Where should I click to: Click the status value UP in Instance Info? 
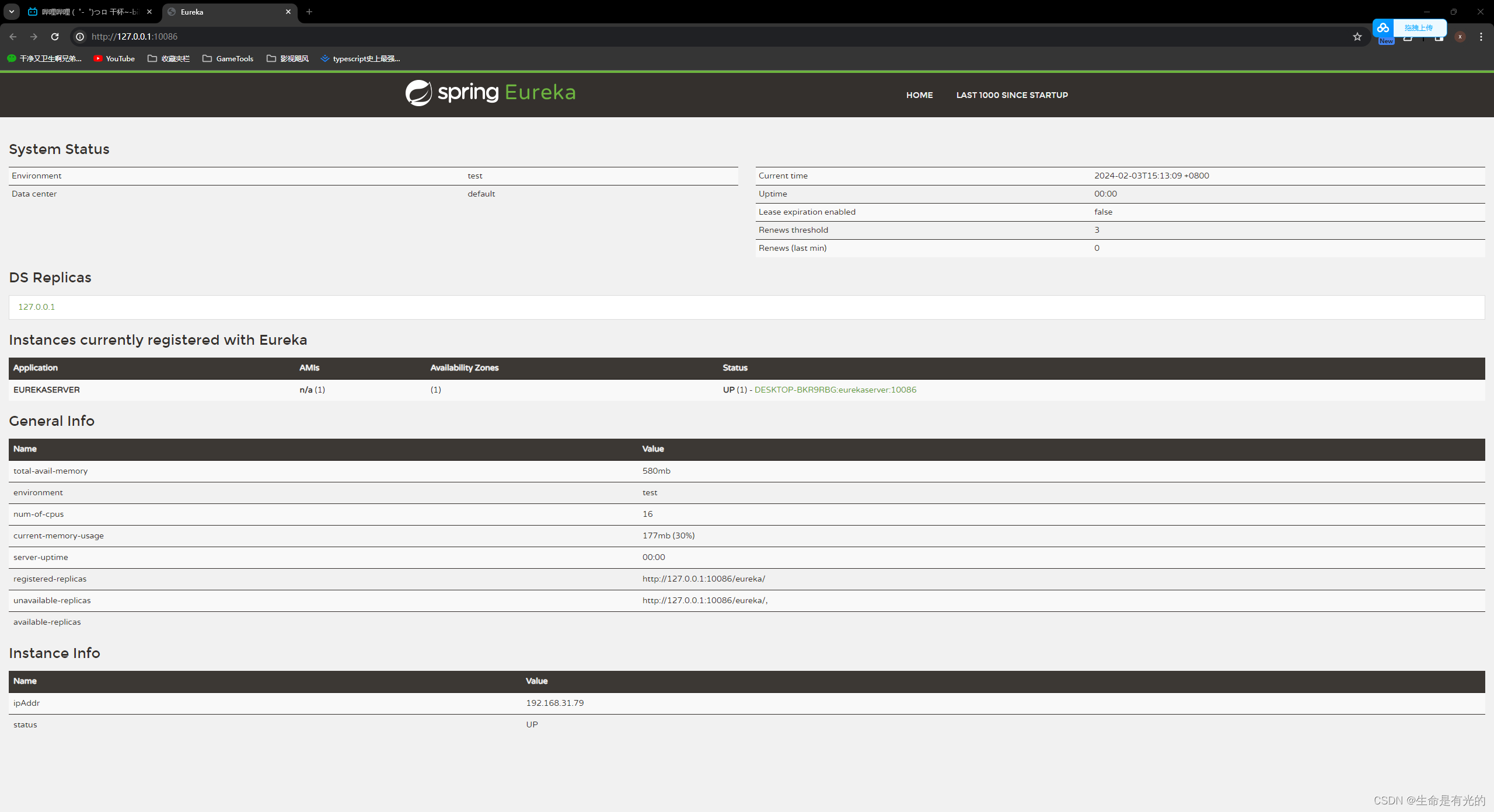(532, 724)
